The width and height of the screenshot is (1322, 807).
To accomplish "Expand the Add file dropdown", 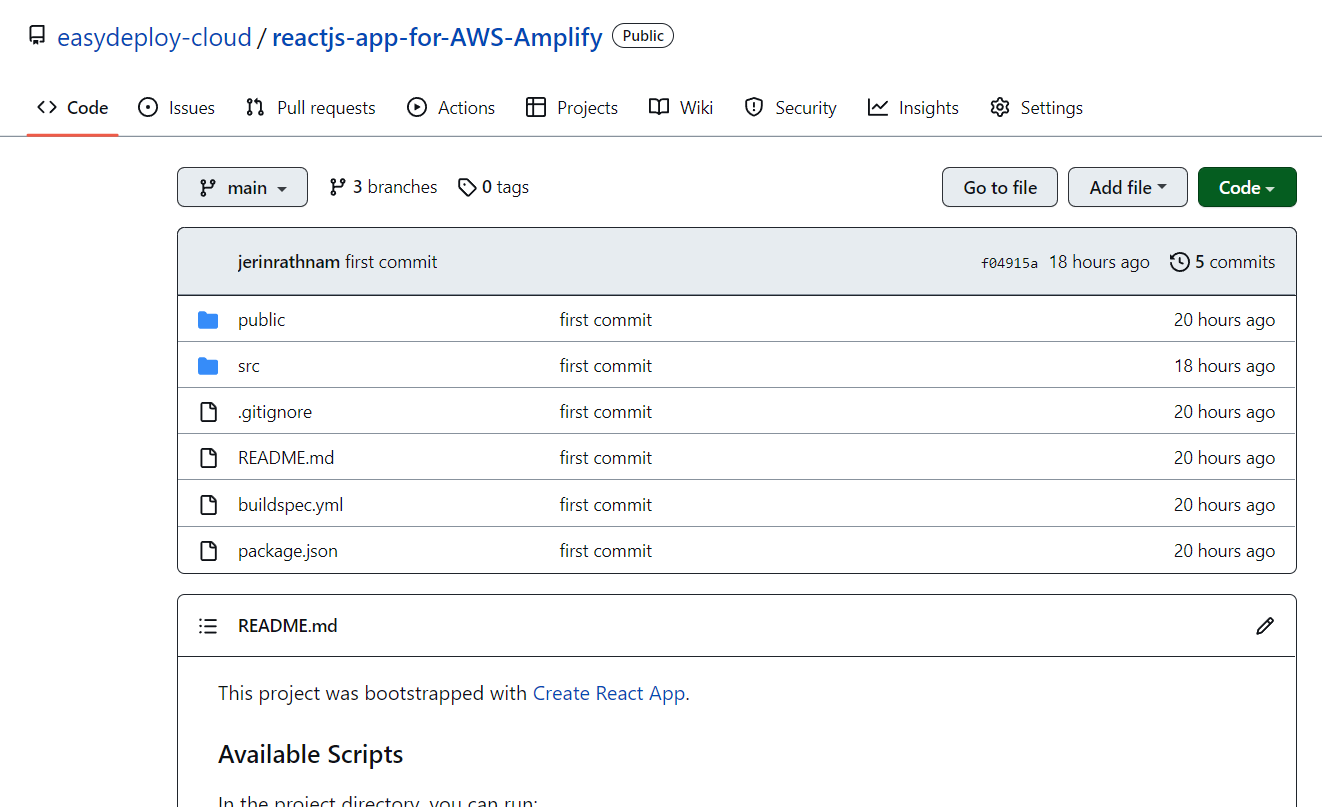I will tap(1128, 187).
